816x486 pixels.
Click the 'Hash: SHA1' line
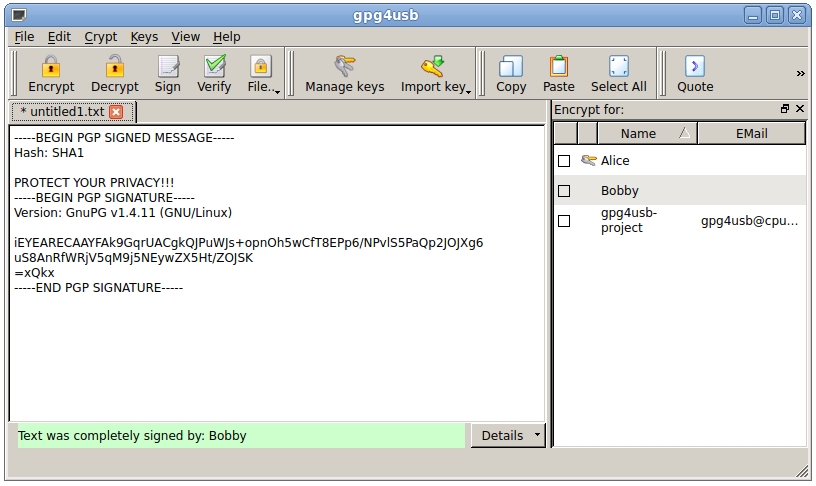pos(49,152)
